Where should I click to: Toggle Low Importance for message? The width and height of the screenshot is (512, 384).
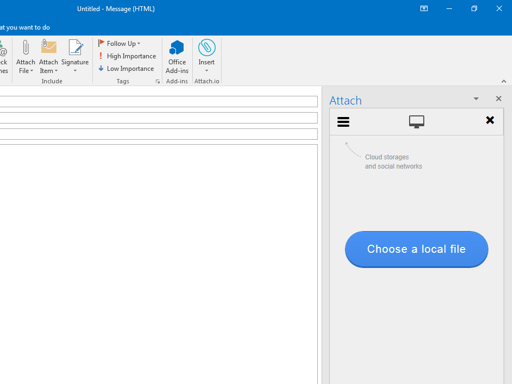click(x=126, y=69)
